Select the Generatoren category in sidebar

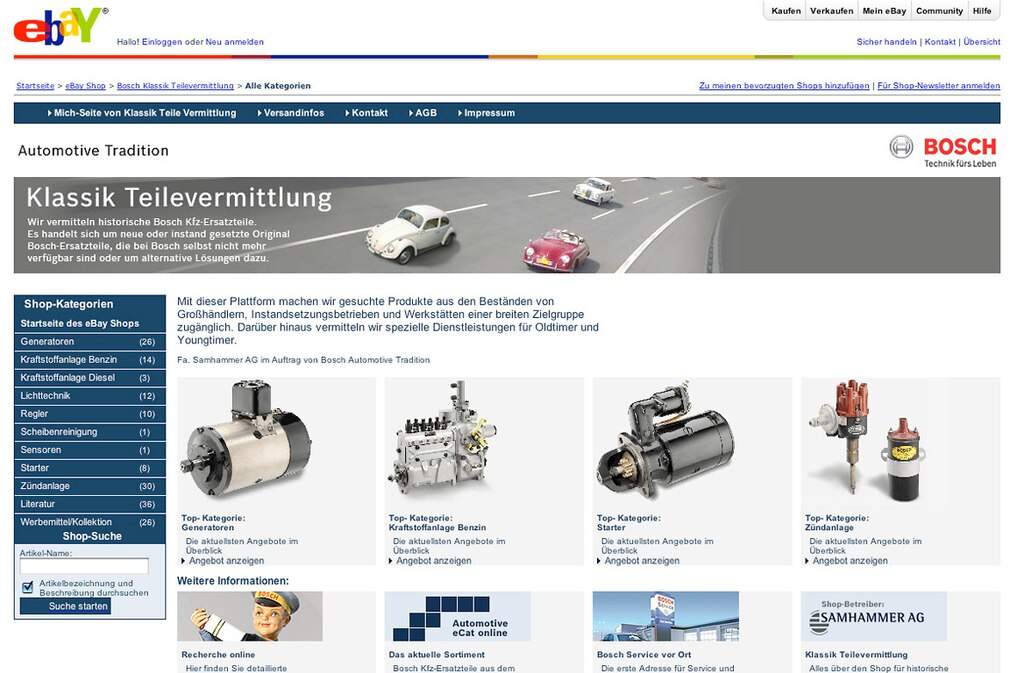(90, 342)
